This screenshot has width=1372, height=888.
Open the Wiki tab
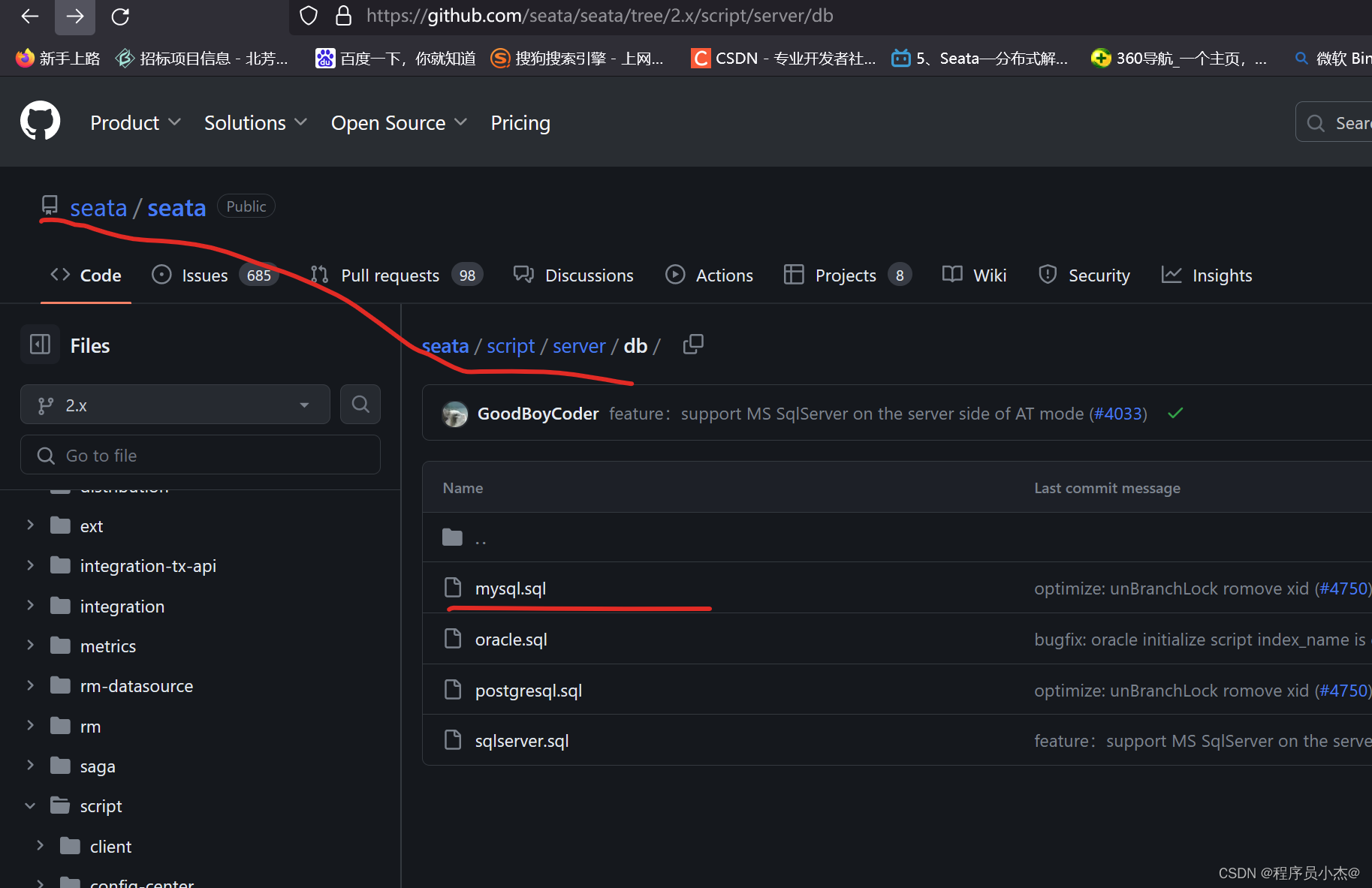click(974, 275)
